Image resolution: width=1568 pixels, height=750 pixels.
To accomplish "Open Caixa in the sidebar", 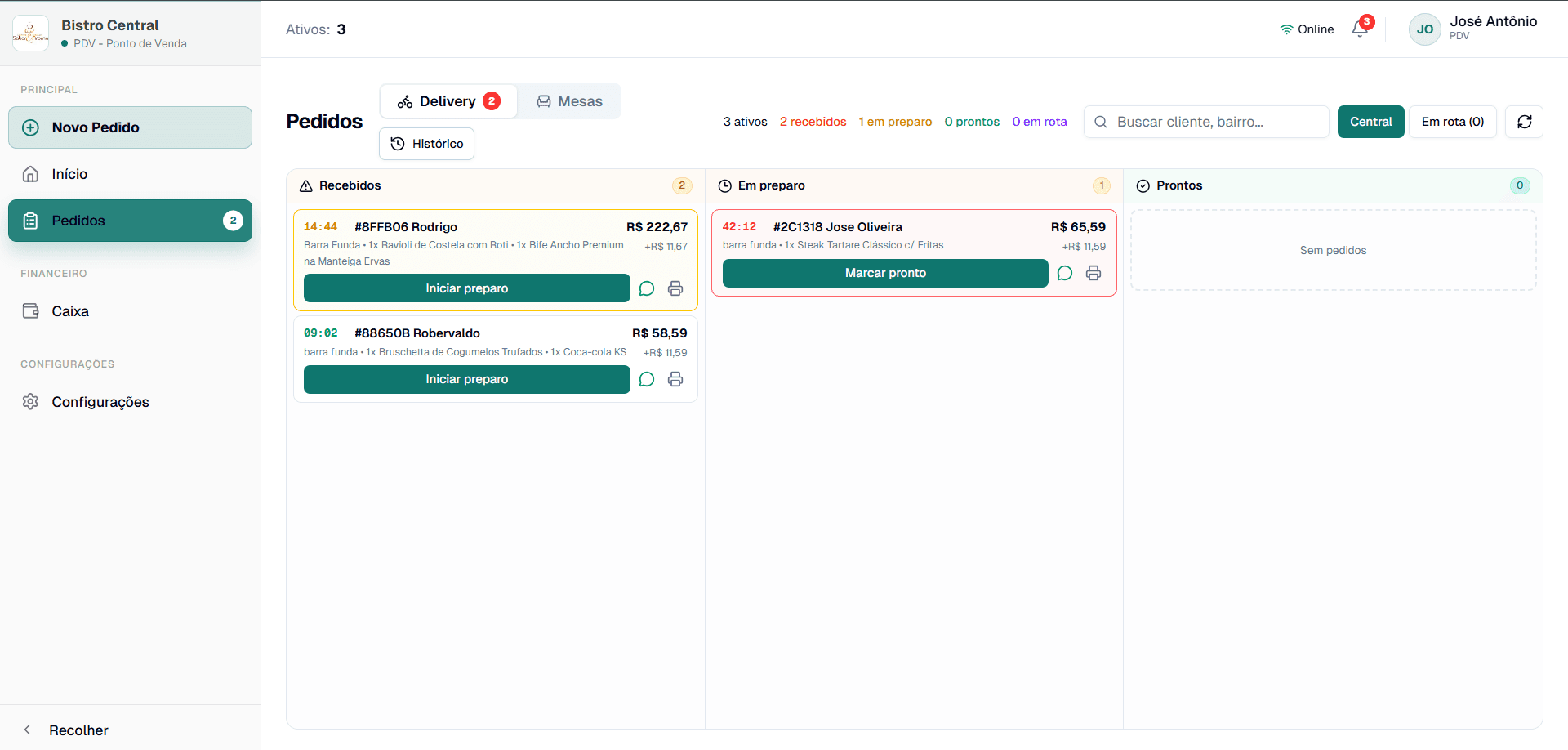I will pyautogui.click(x=70, y=311).
